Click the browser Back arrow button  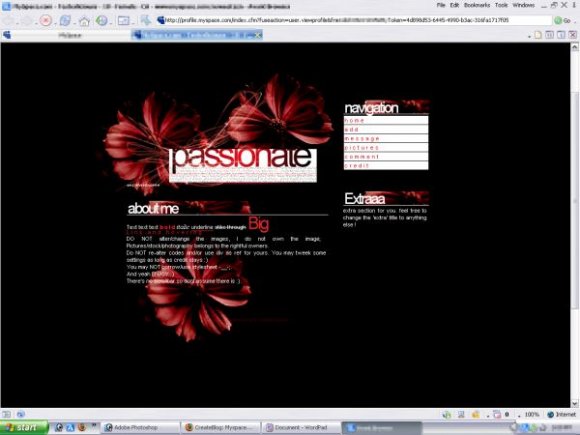(8, 20)
